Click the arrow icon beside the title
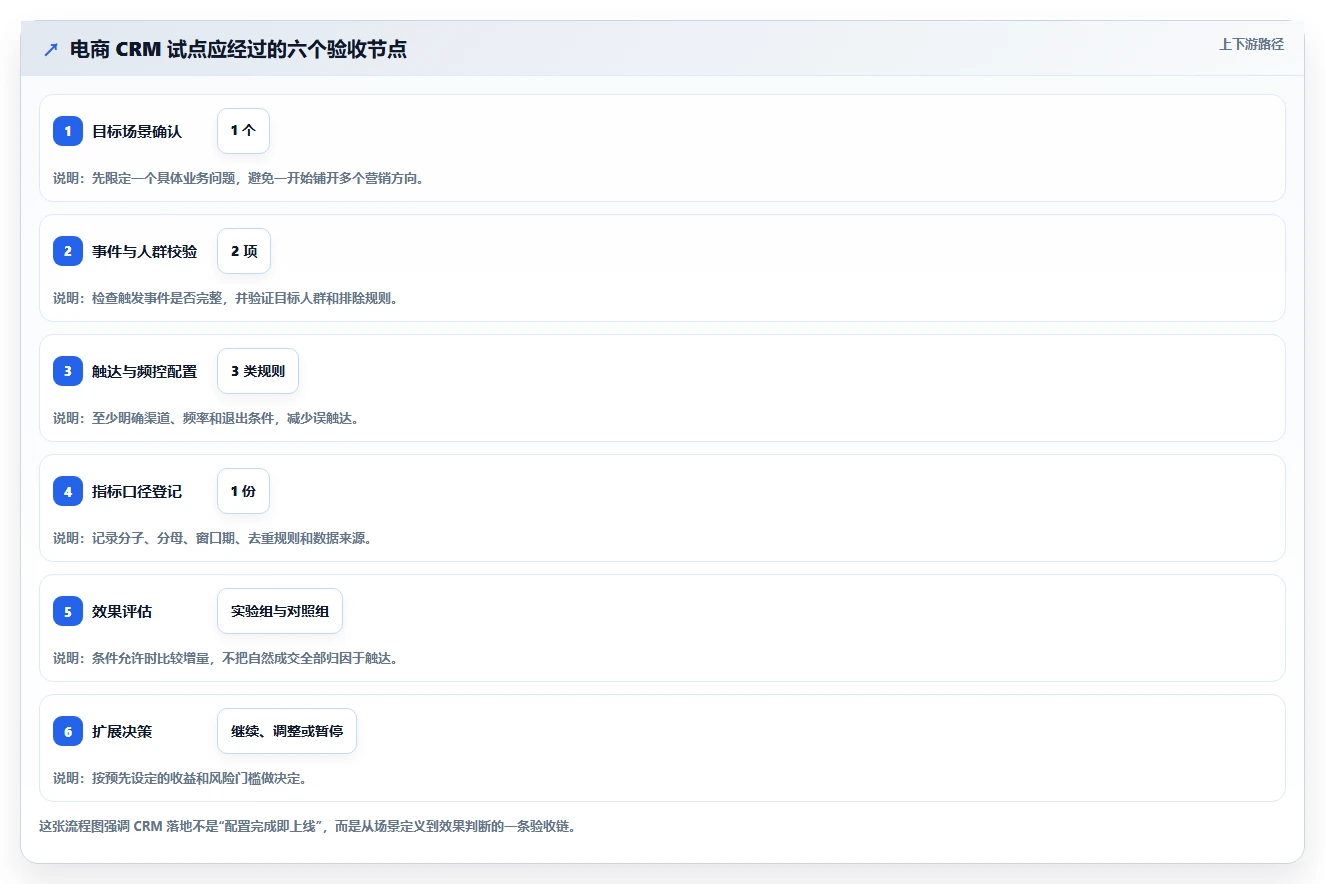The height and width of the screenshot is (884, 1325). point(51,49)
